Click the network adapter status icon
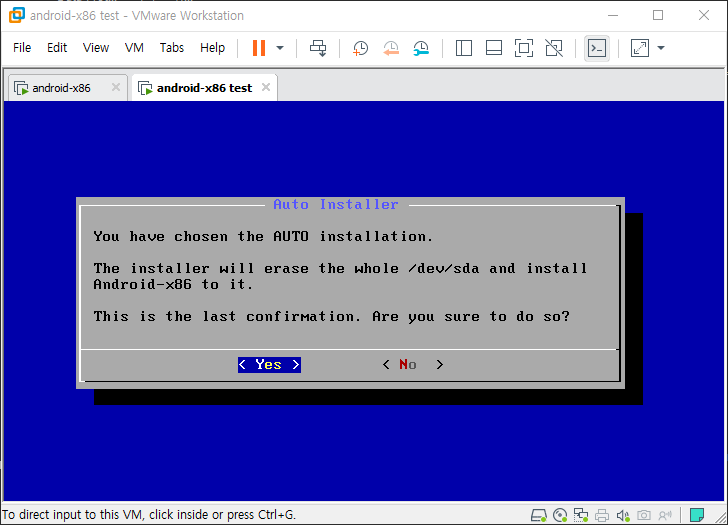Viewport: 728px width, 525px height. click(x=581, y=515)
